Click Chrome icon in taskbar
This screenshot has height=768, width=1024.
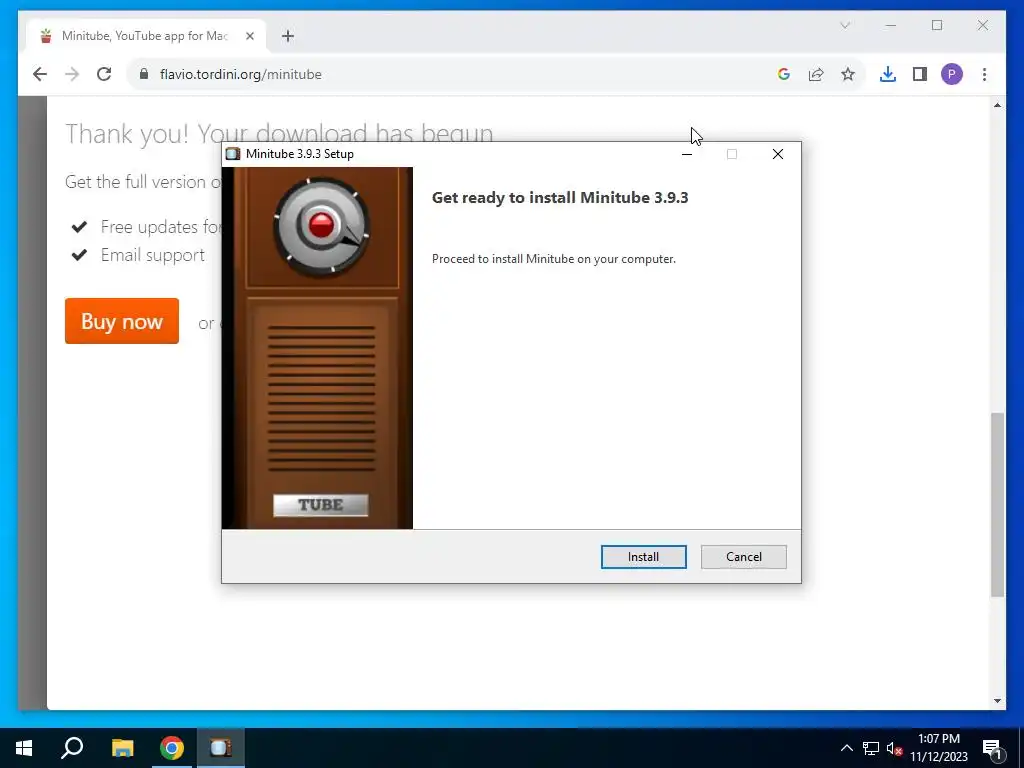click(x=172, y=748)
